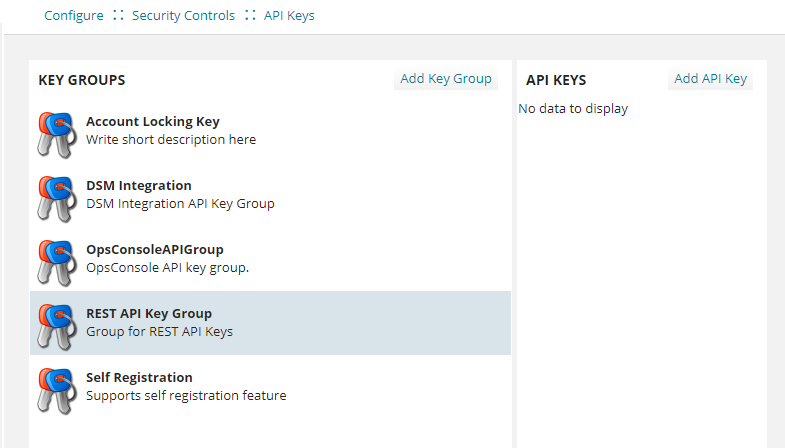Click 'Supports self registration feature' description
This screenshot has height=448, width=785.
click(186, 396)
